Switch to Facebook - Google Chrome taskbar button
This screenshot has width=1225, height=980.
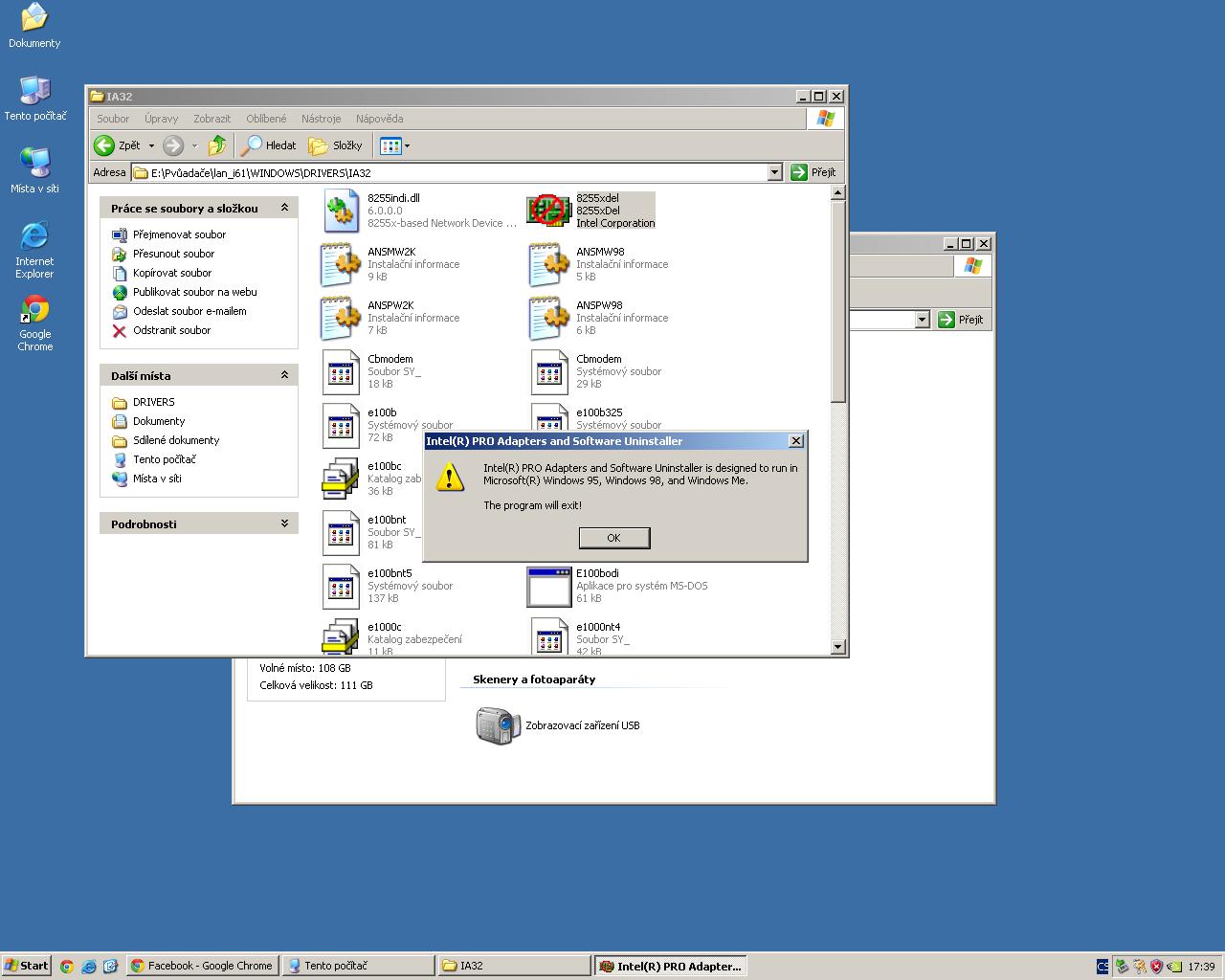202,966
